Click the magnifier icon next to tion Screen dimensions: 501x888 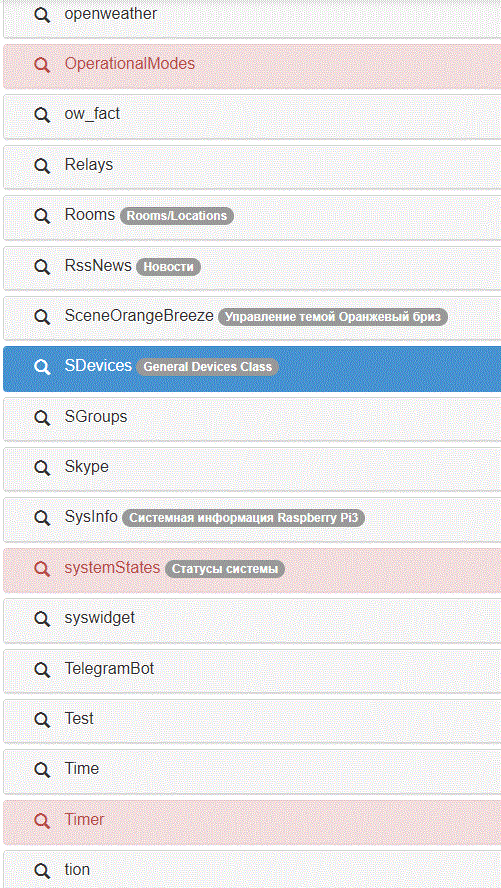(x=42, y=871)
